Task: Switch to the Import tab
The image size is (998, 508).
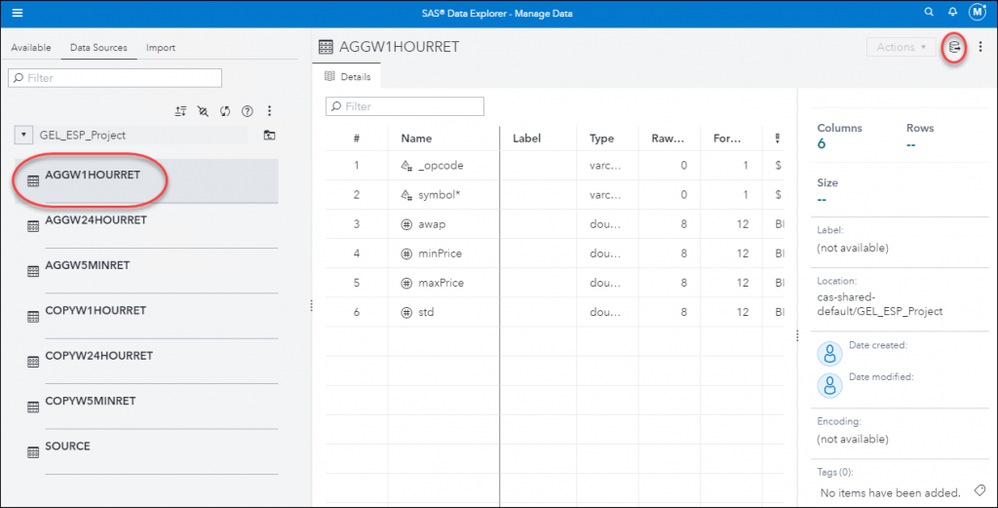Action: pos(160,48)
